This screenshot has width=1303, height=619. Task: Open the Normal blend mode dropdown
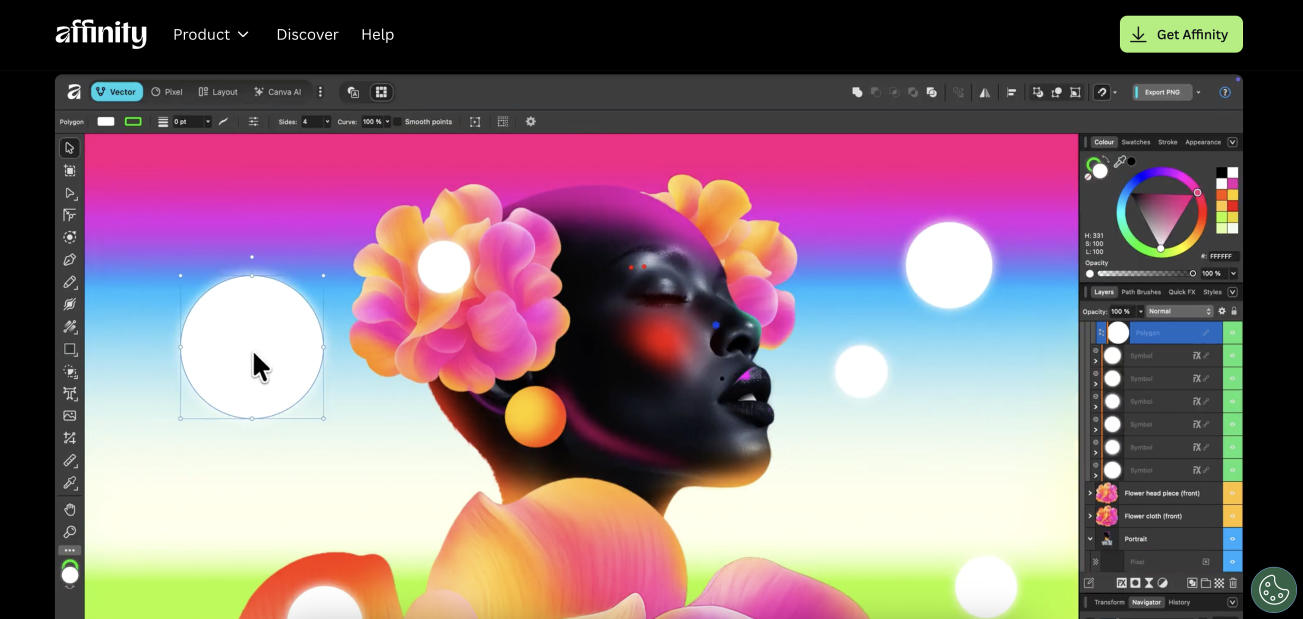tap(1178, 311)
